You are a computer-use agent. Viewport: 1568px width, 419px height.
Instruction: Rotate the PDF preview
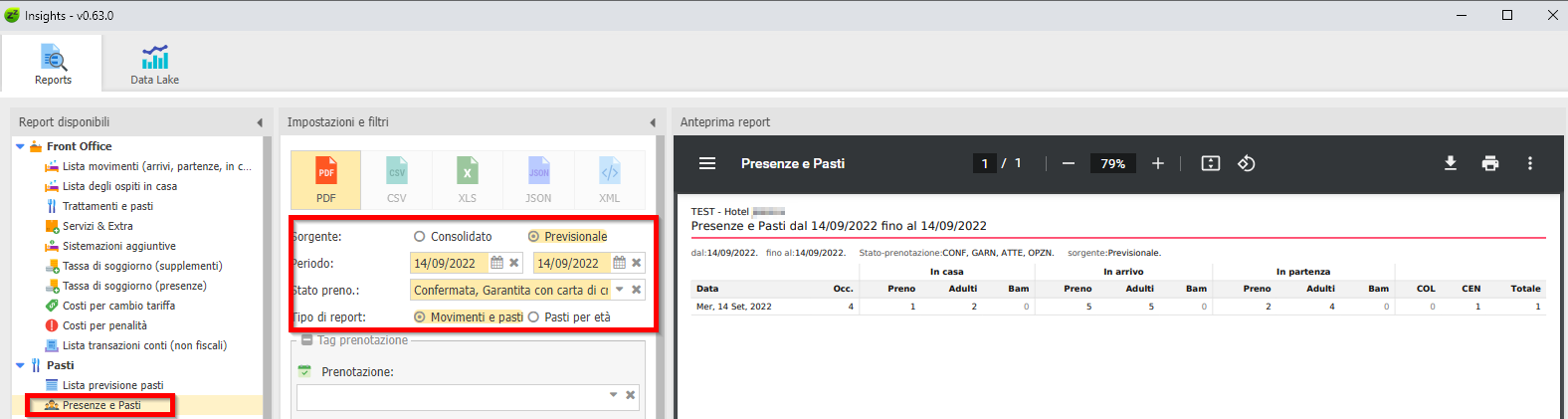tap(1247, 163)
